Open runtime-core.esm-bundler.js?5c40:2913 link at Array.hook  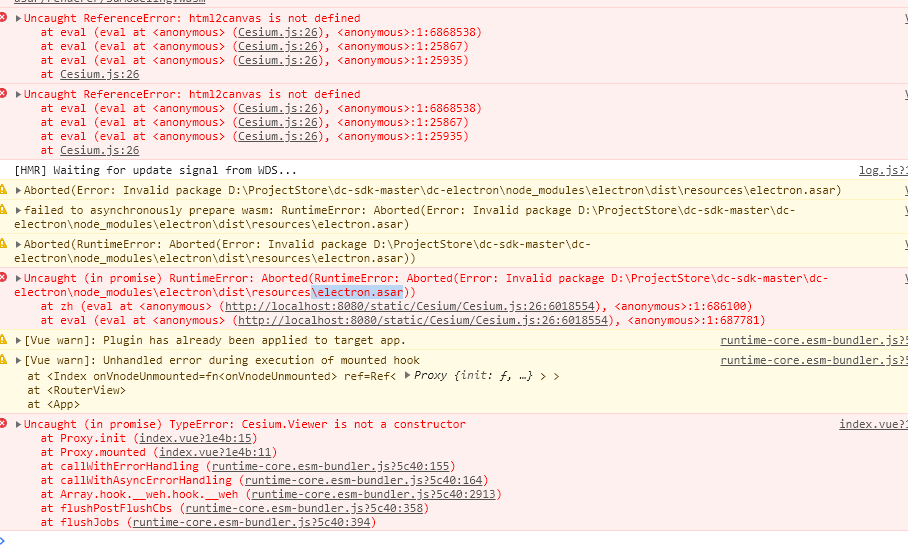coord(374,494)
